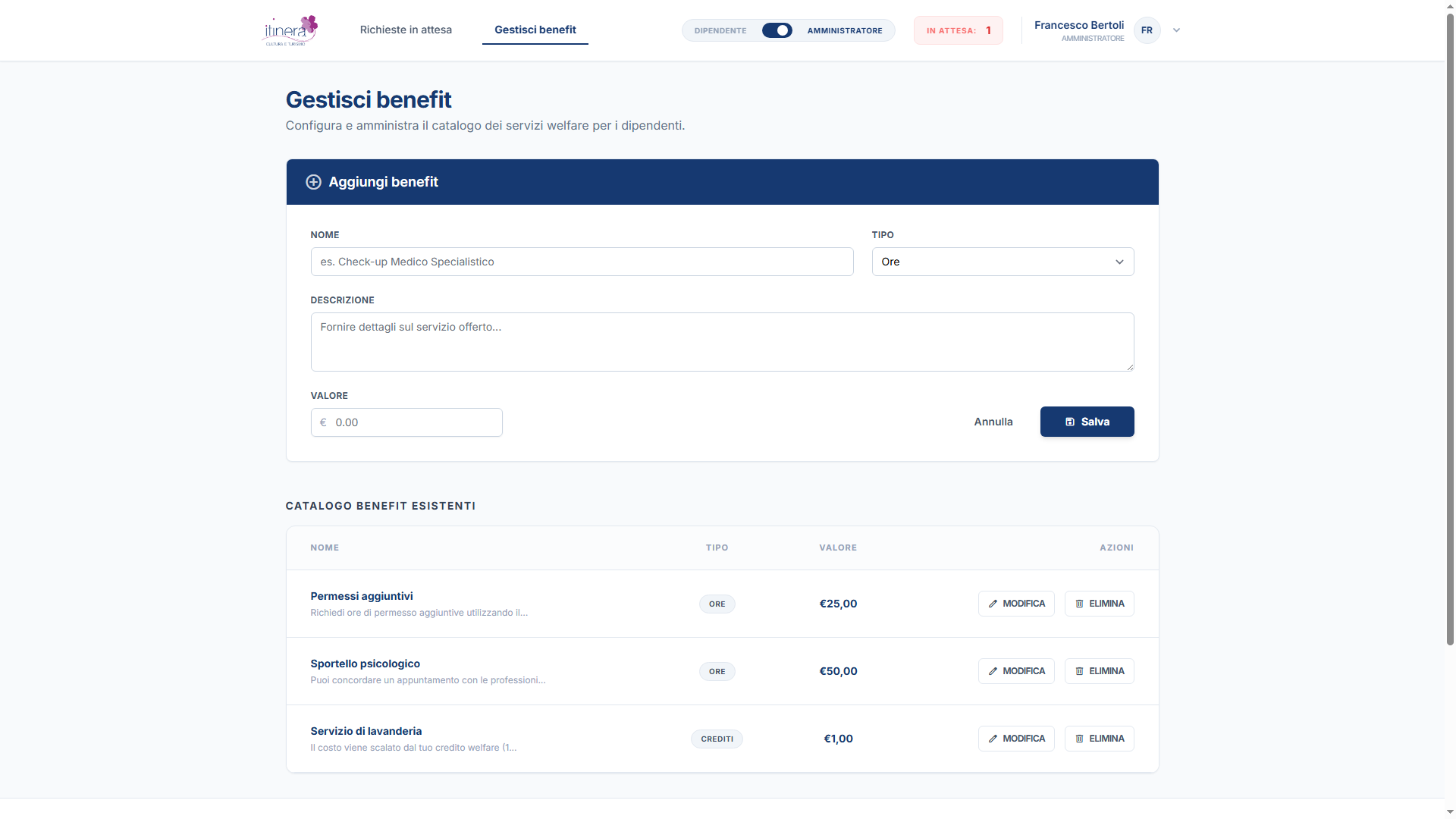Select the Amministratore mode label
Viewport: 1456px width, 819px height.
(x=844, y=31)
